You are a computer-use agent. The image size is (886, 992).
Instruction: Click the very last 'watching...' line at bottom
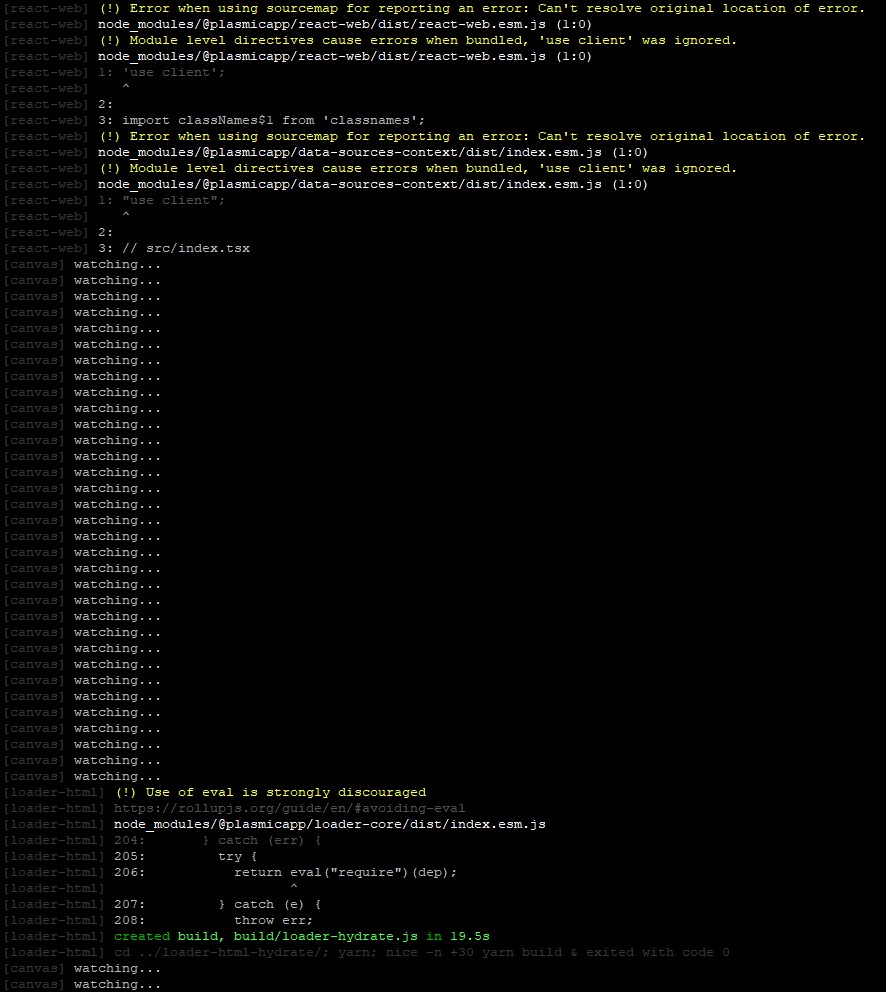click(117, 984)
